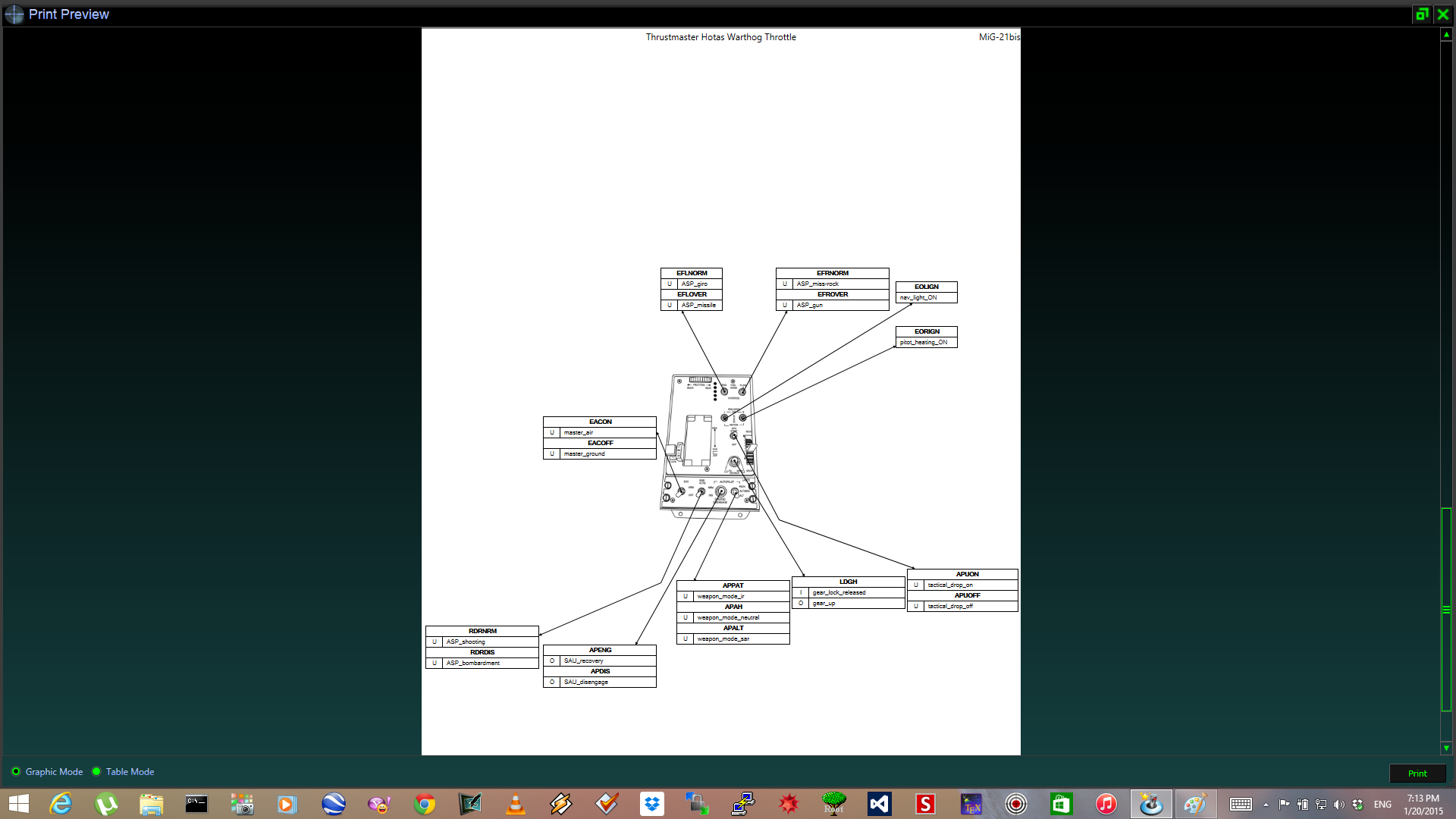The image size is (1456, 819).
Task: Select Table Mode radio button
Action: pyautogui.click(x=96, y=771)
